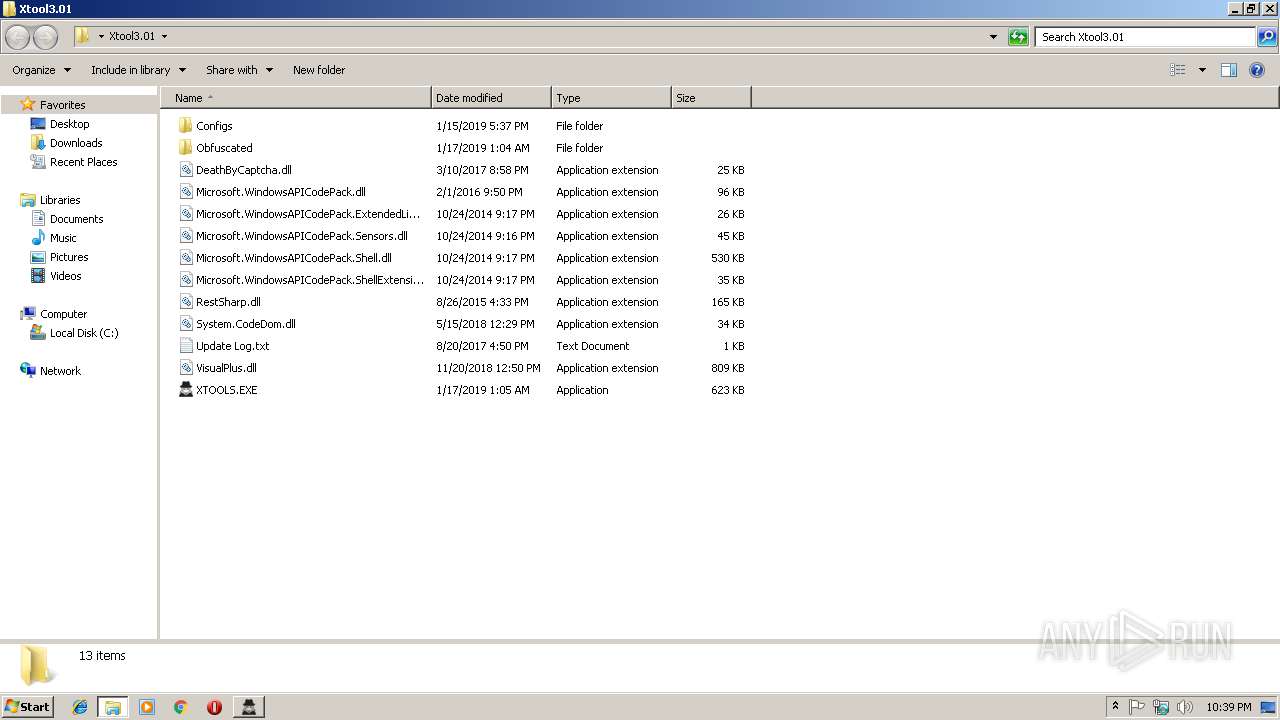
Task: Click the Search Xtool3.01 field
Action: tap(1145, 37)
